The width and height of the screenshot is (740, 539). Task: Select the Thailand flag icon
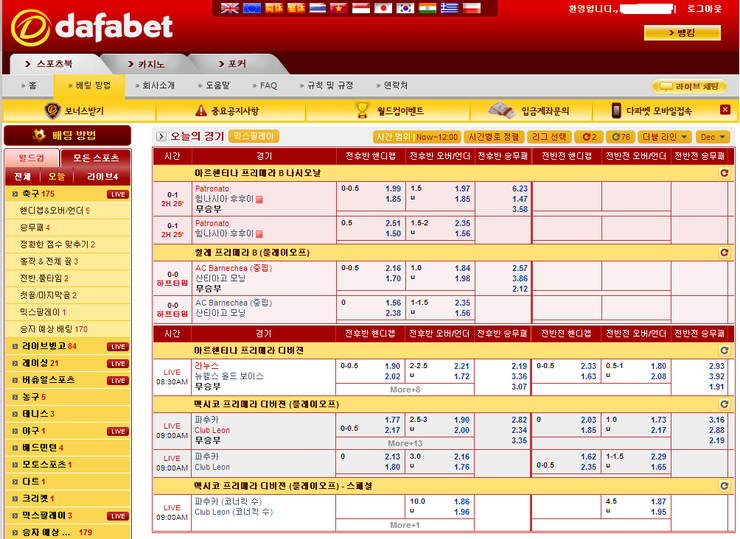click(x=318, y=8)
